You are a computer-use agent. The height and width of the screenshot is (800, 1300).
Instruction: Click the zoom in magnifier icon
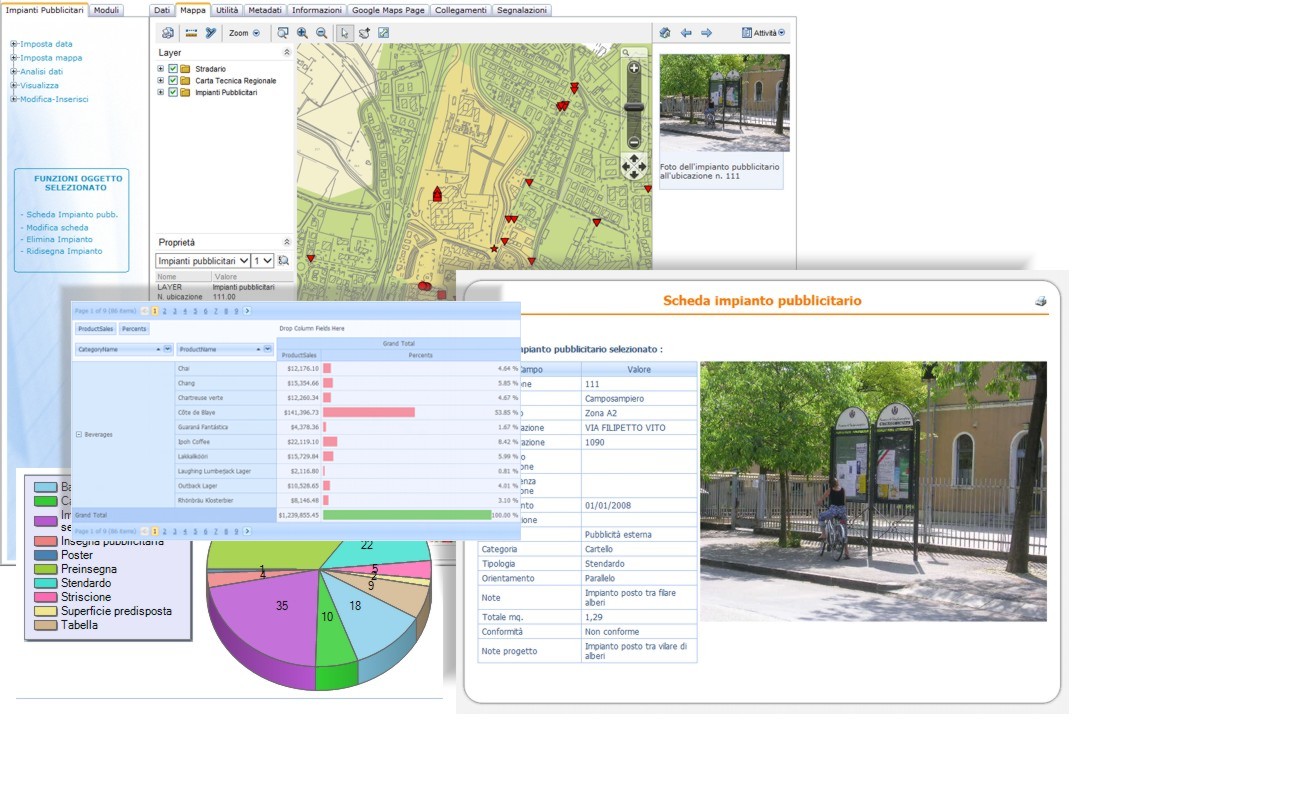[302, 33]
